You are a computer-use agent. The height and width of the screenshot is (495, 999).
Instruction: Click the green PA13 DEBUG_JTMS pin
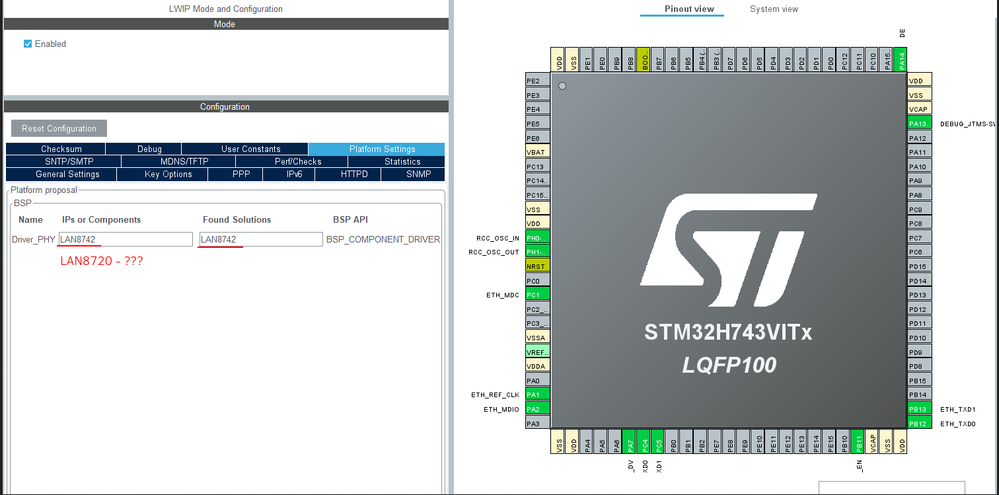click(x=919, y=124)
